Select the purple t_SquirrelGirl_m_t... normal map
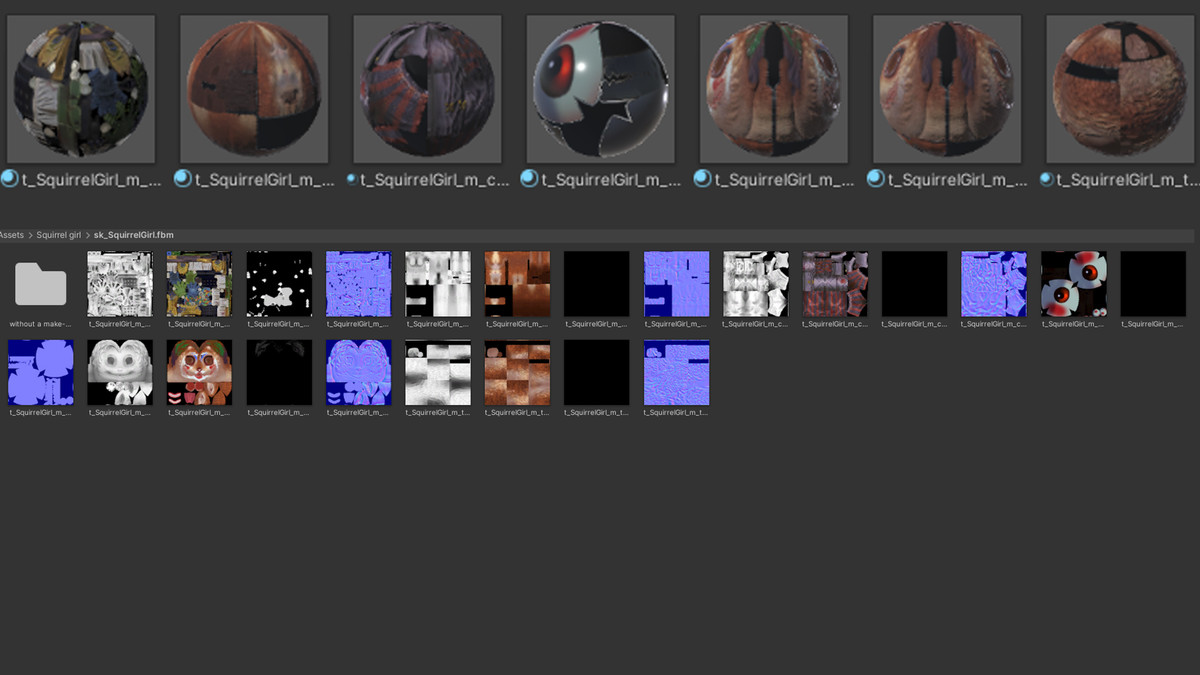The image size is (1200, 675). 676,372
